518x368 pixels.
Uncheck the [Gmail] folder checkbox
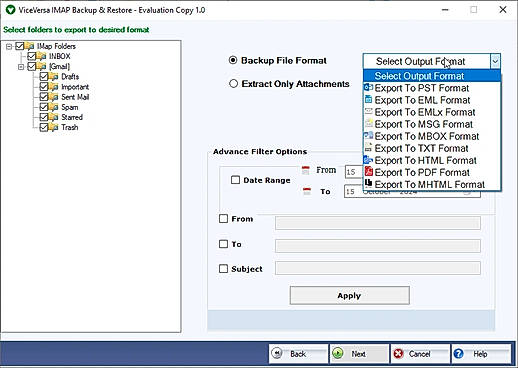coord(32,66)
